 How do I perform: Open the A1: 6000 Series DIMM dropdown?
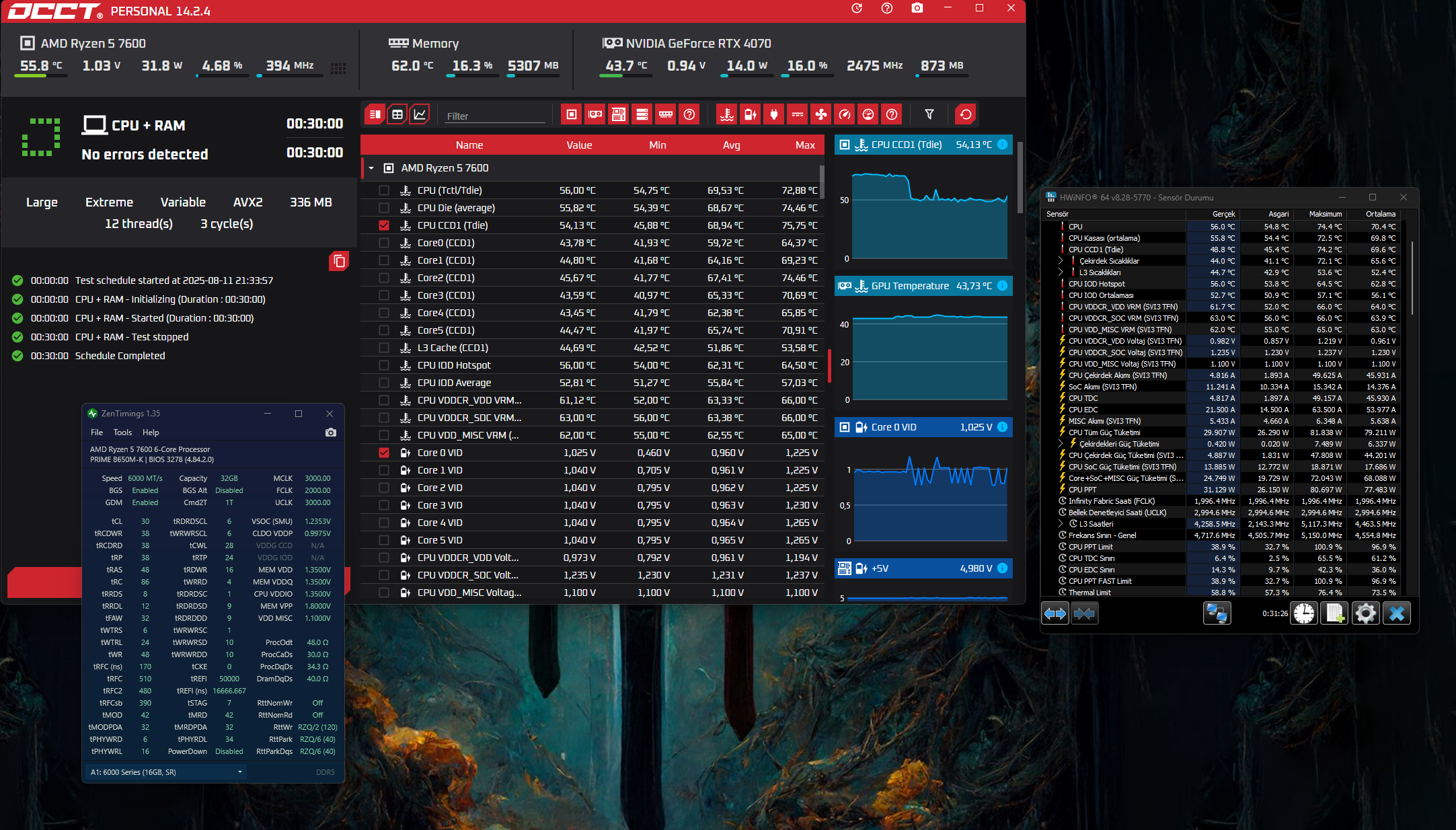pos(165,772)
